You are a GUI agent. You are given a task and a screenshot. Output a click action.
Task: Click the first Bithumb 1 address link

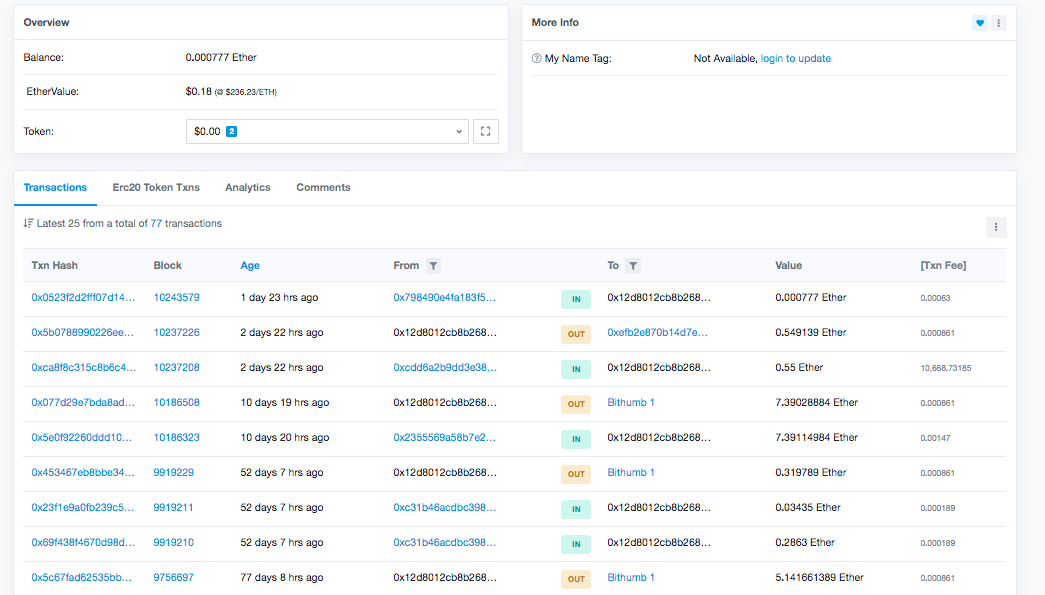630,402
